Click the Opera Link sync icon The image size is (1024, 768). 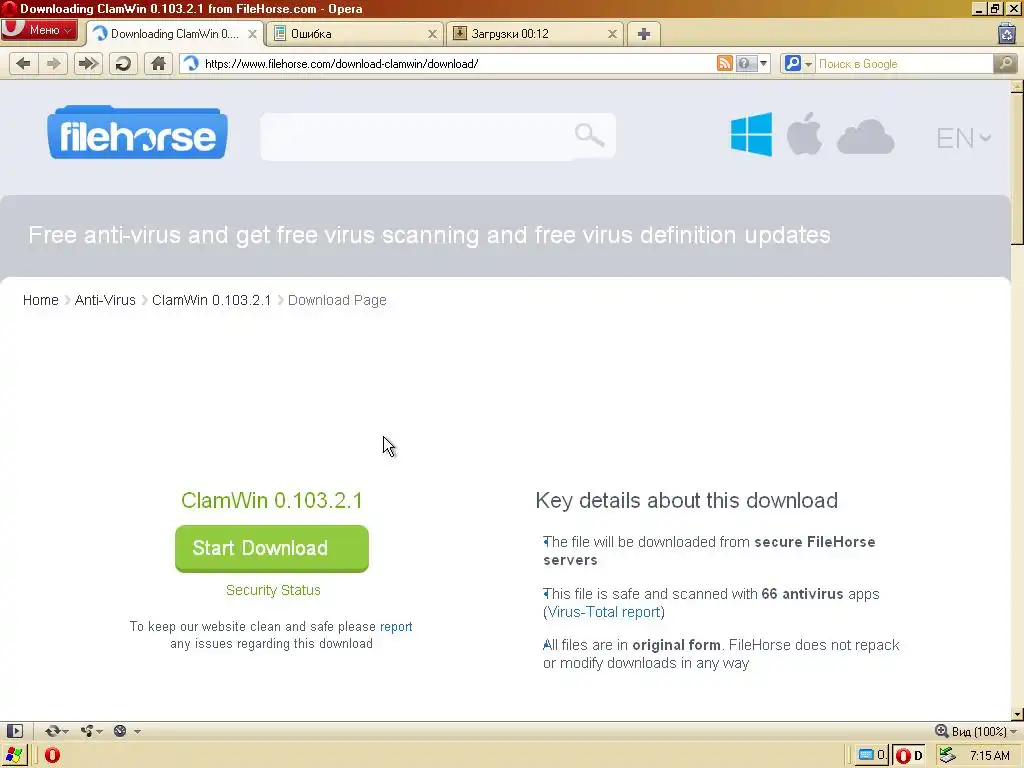pyautogui.click(x=52, y=731)
